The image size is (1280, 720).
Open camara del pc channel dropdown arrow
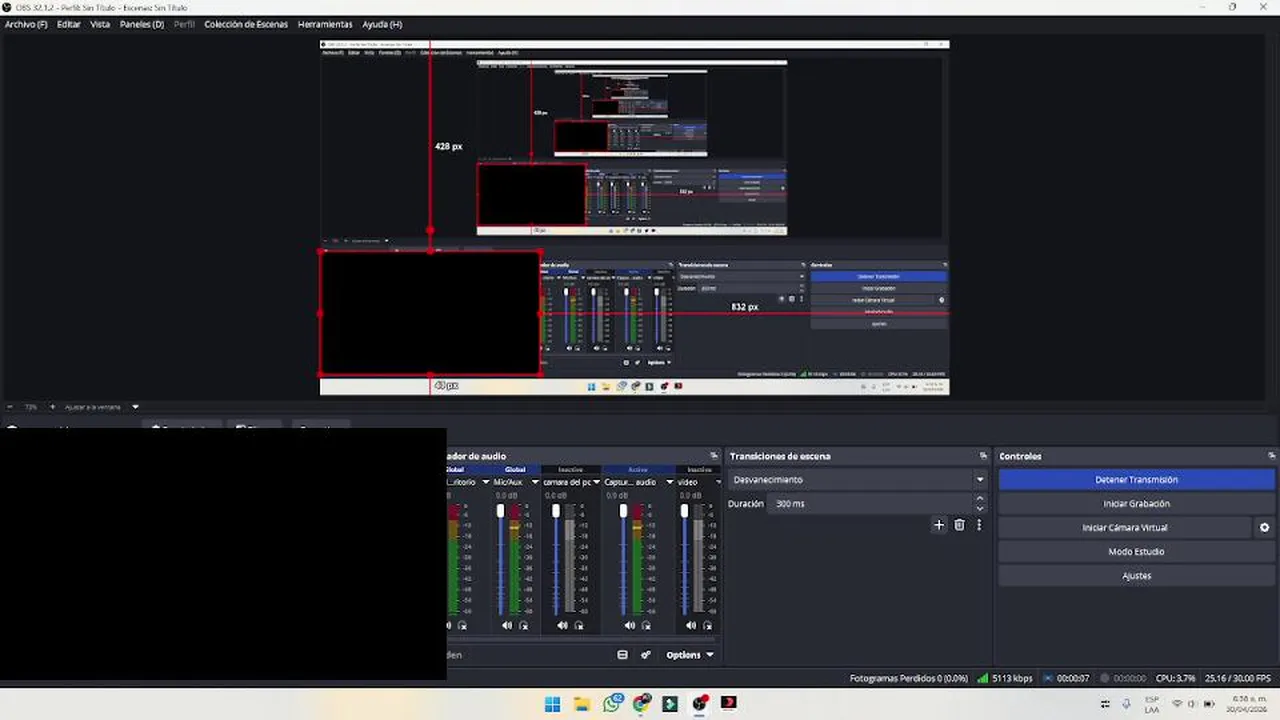click(596, 482)
